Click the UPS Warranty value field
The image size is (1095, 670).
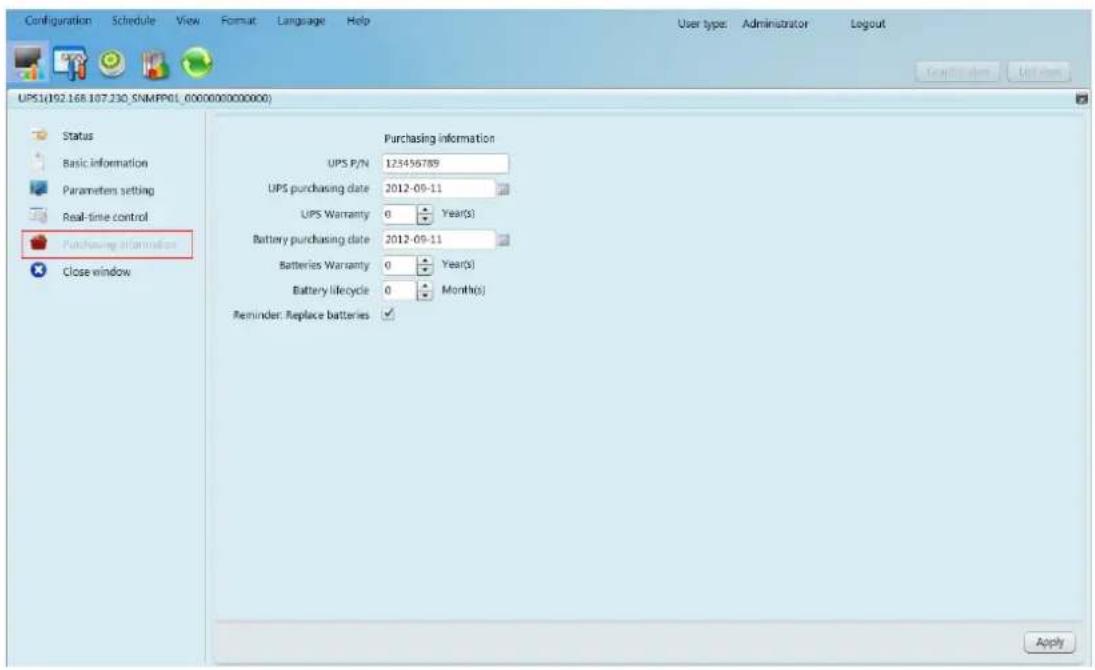399,214
